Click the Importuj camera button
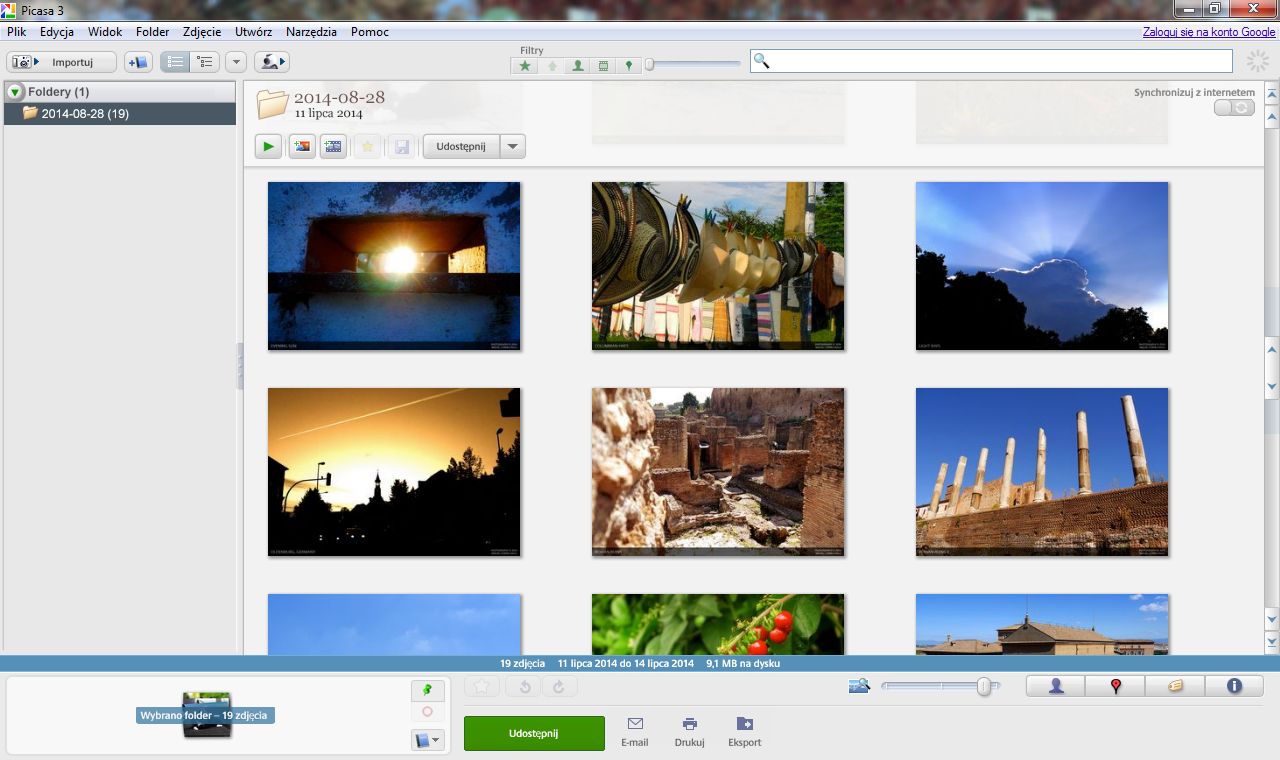This screenshot has width=1280, height=760. (62, 62)
